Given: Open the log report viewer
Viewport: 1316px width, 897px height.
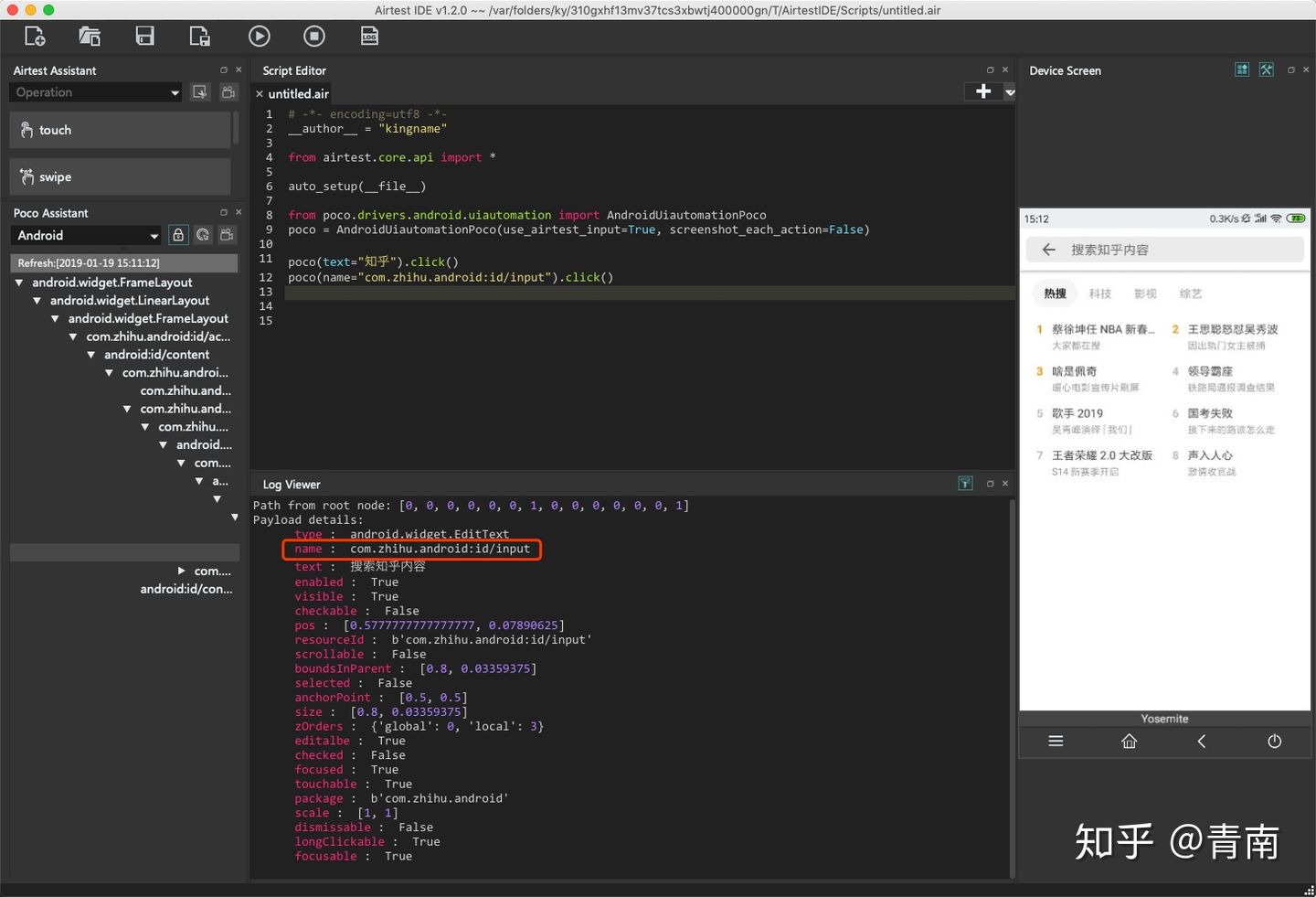Looking at the screenshot, I should point(369,37).
